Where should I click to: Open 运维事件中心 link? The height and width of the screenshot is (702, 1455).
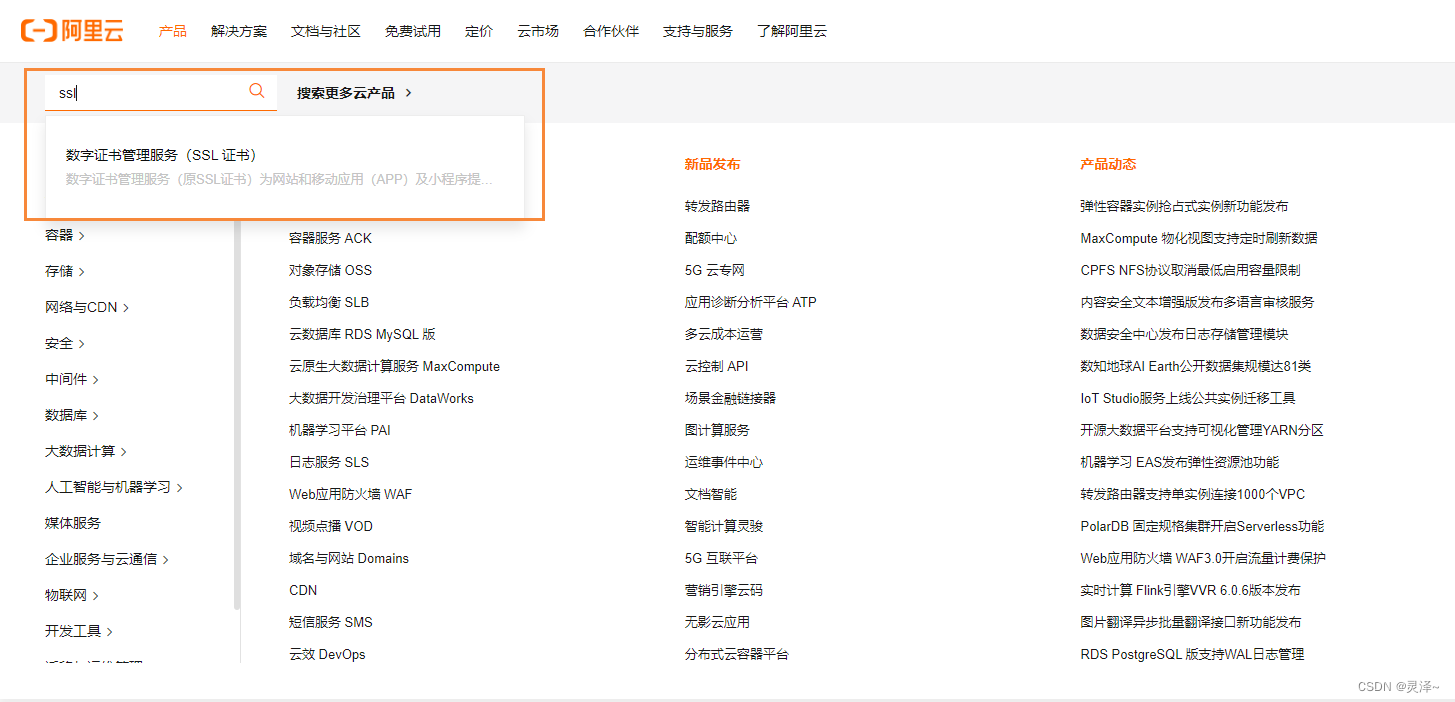(724, 462)
